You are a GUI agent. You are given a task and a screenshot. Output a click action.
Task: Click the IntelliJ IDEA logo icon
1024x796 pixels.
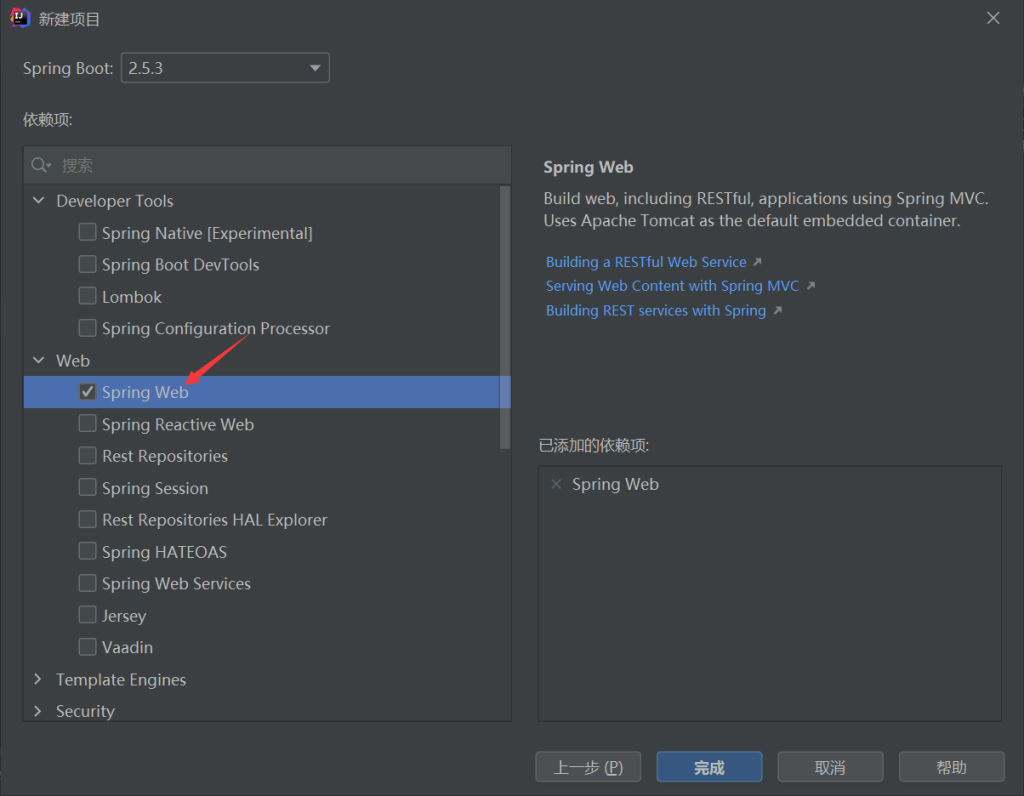[x=20, y=19]
